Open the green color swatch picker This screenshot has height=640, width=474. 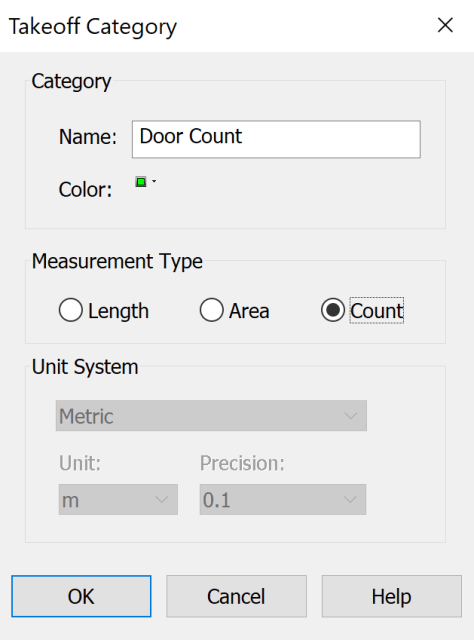pos(145,182)
